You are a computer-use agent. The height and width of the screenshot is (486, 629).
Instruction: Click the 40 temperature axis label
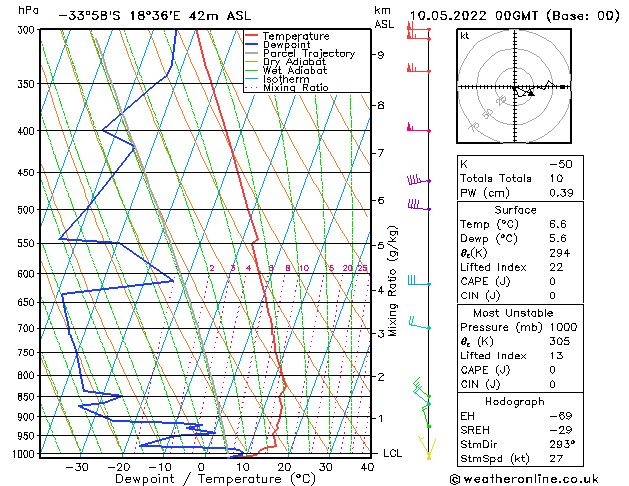click(x=367, y=467)
